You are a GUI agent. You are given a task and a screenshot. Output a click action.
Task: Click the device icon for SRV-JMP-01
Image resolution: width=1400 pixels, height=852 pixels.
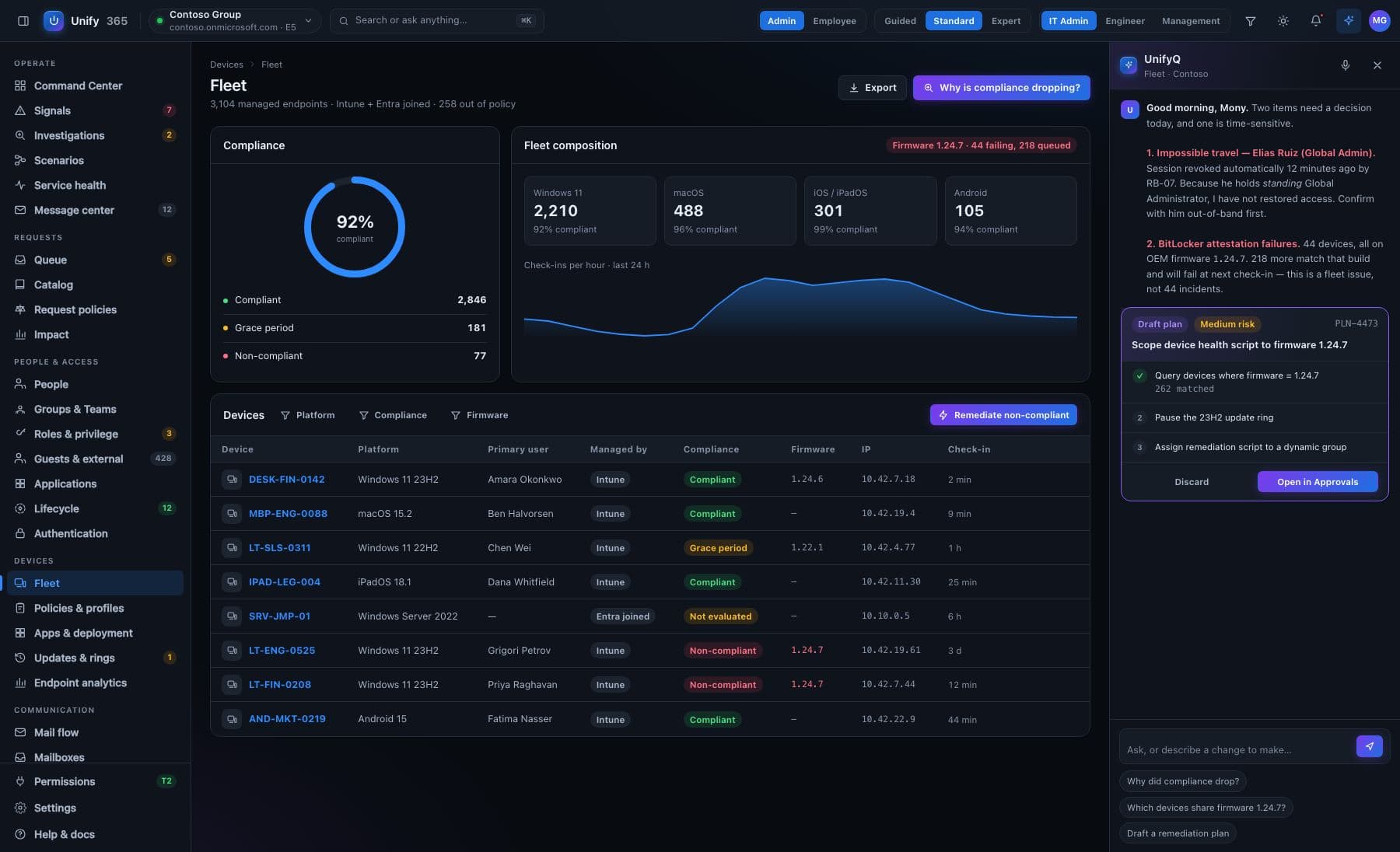[232, 616]
